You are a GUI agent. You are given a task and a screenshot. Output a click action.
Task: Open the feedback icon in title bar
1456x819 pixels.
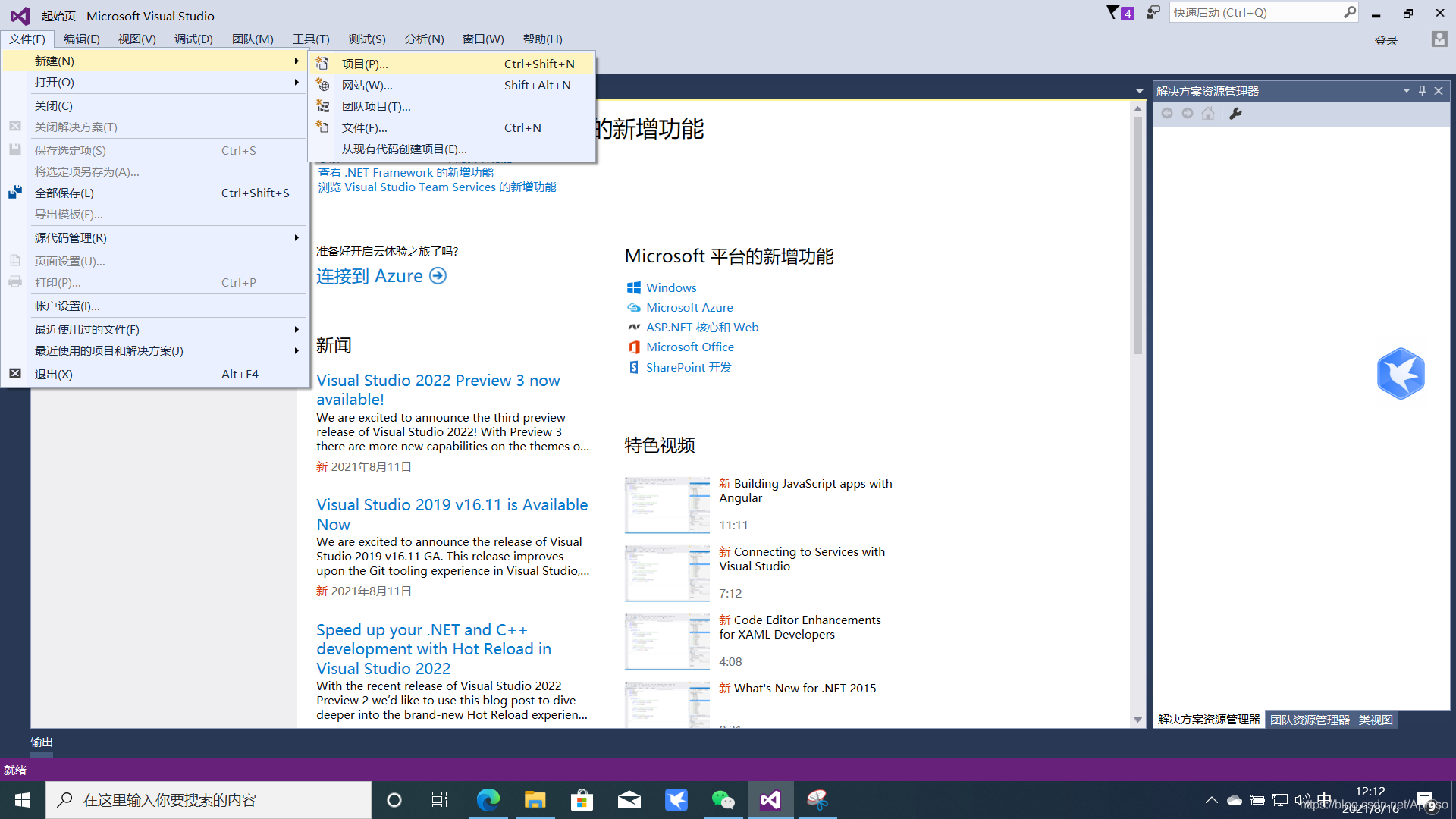coord(1153,13)
